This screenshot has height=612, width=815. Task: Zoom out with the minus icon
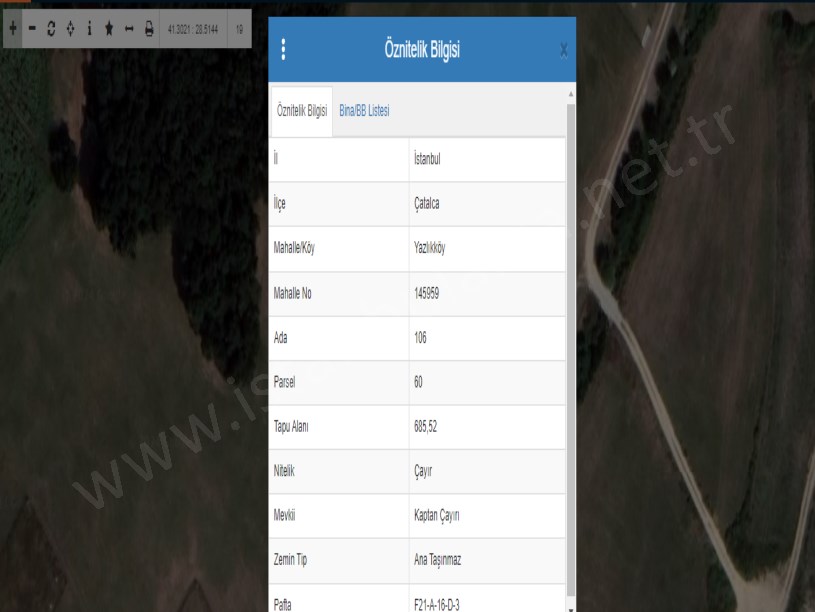pos(32,30)
